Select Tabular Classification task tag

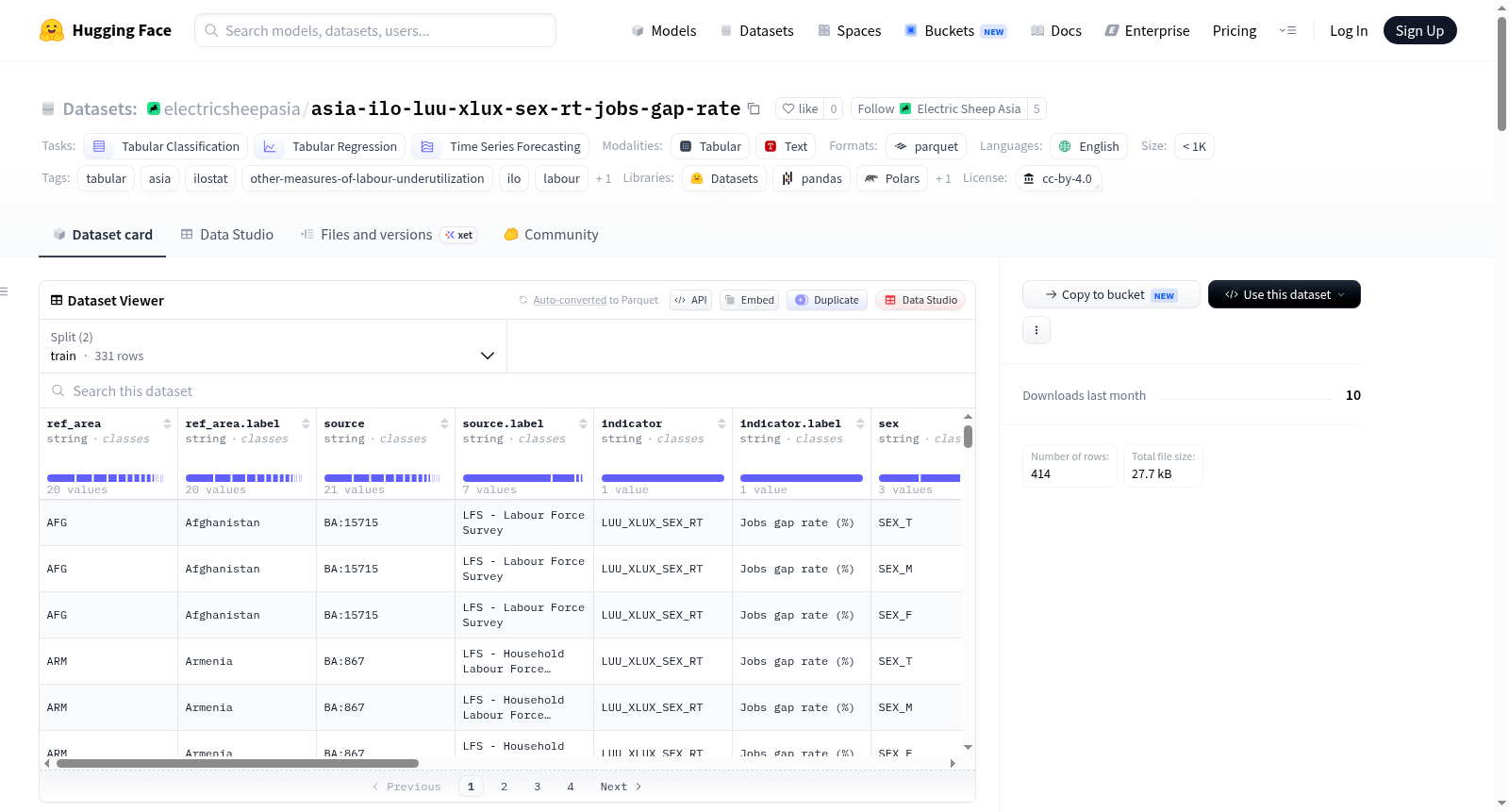[166, 146]
